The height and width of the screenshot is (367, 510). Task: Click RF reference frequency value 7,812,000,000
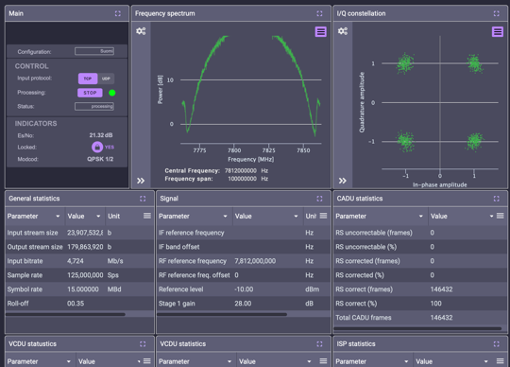(255, 261)
